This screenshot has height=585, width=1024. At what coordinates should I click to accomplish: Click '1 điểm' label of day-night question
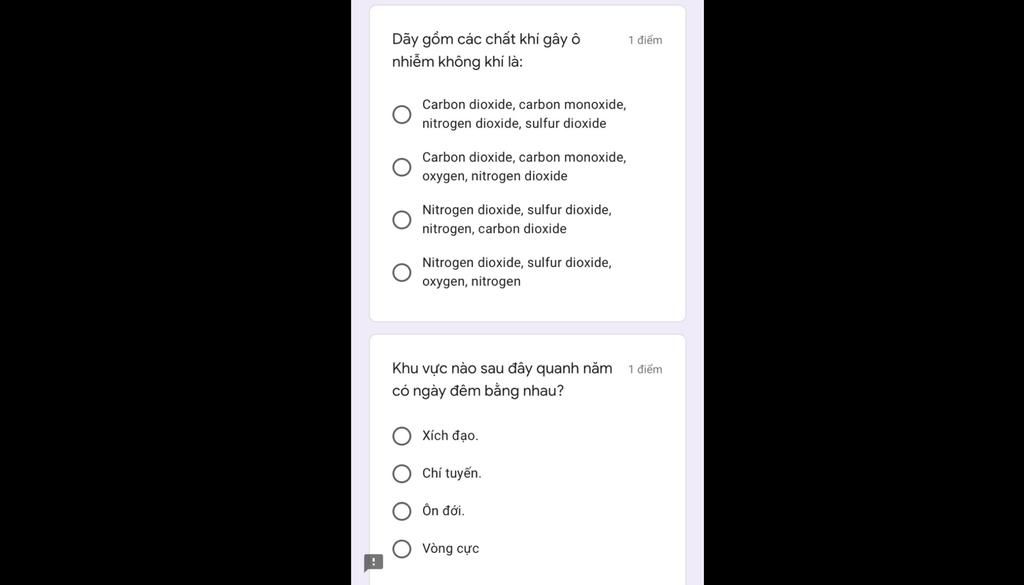pos(645,370)
